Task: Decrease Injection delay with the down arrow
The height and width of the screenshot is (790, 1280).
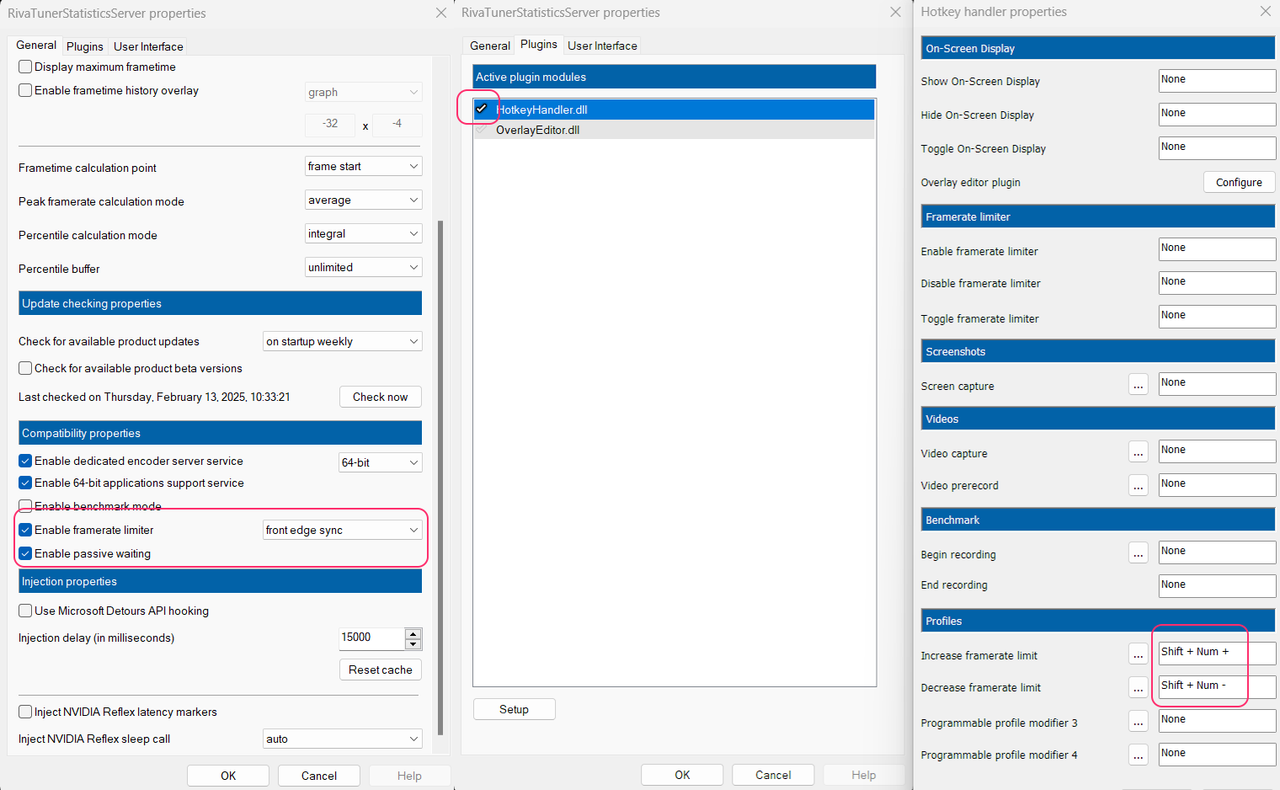Action: click(x=413, y=643)
